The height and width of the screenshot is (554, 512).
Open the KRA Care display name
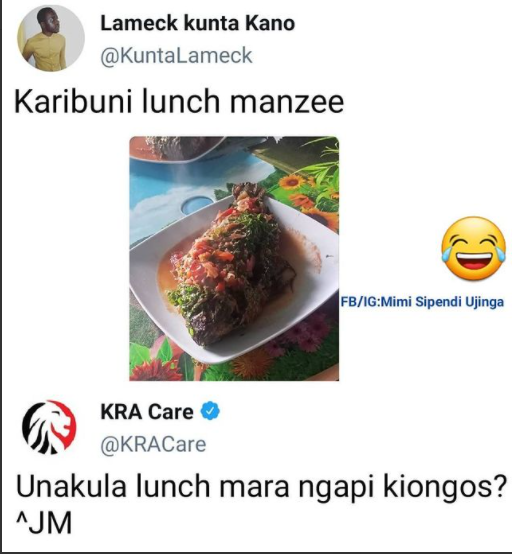[147, 412]
